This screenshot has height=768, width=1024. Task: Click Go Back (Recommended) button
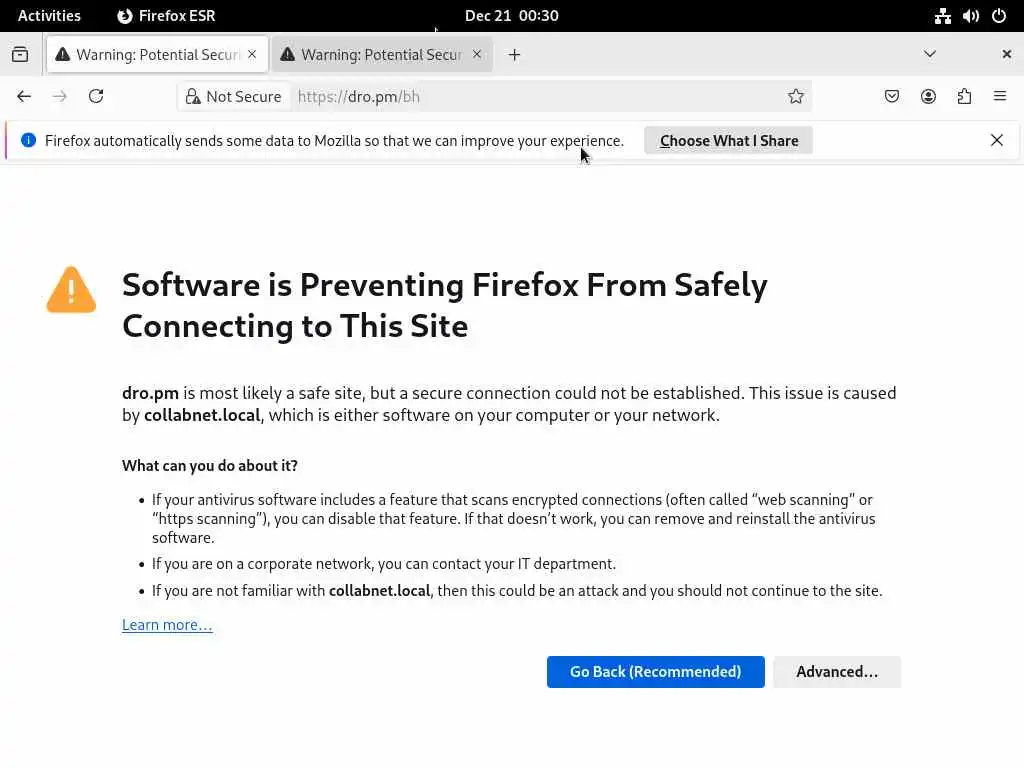click(x=655, y=672)
